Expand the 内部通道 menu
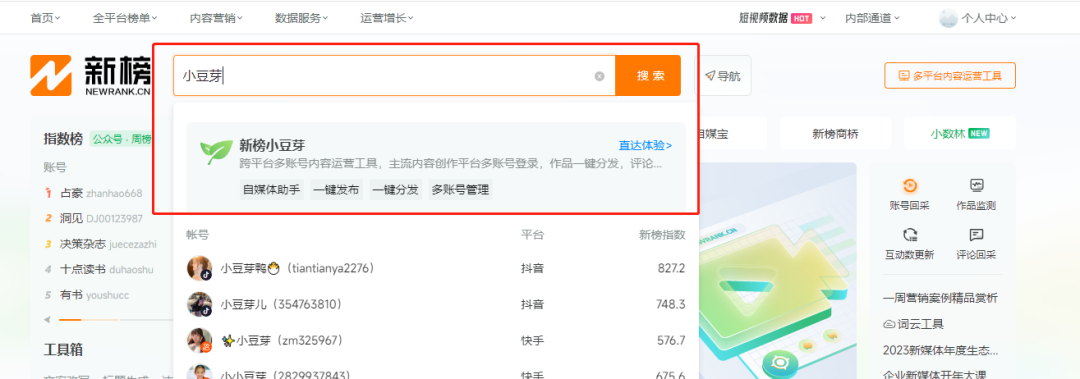Screen dimensions: 1080x379 (872, 19)
